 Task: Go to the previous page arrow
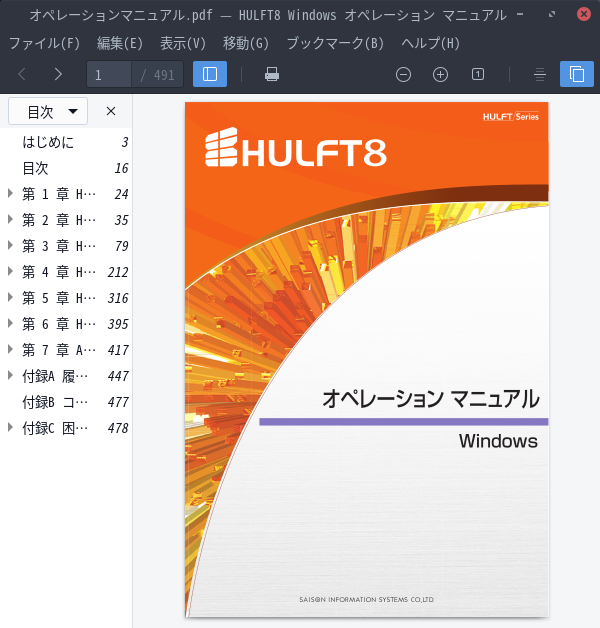(22, 74)
